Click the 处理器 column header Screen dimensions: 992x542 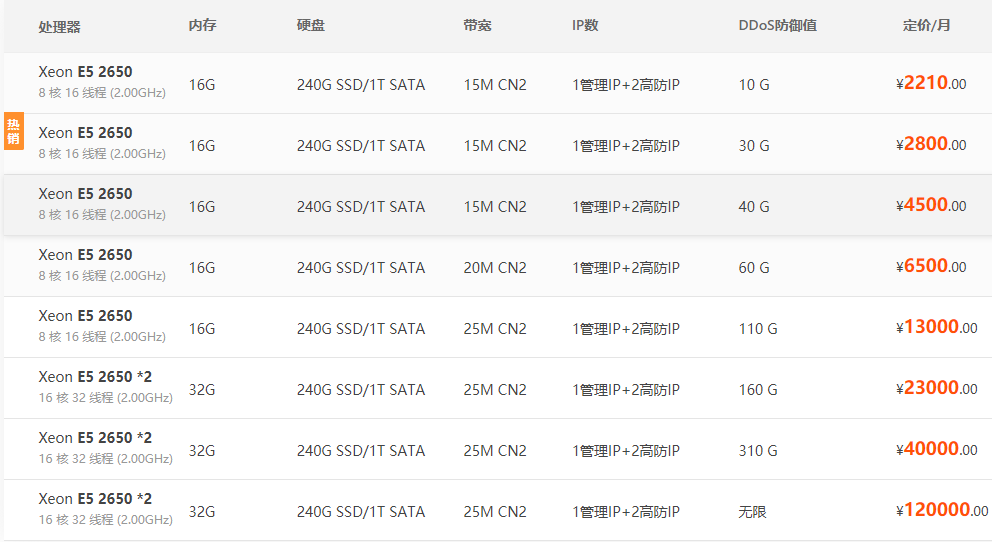pyautogui.click(x=59, y=27)
